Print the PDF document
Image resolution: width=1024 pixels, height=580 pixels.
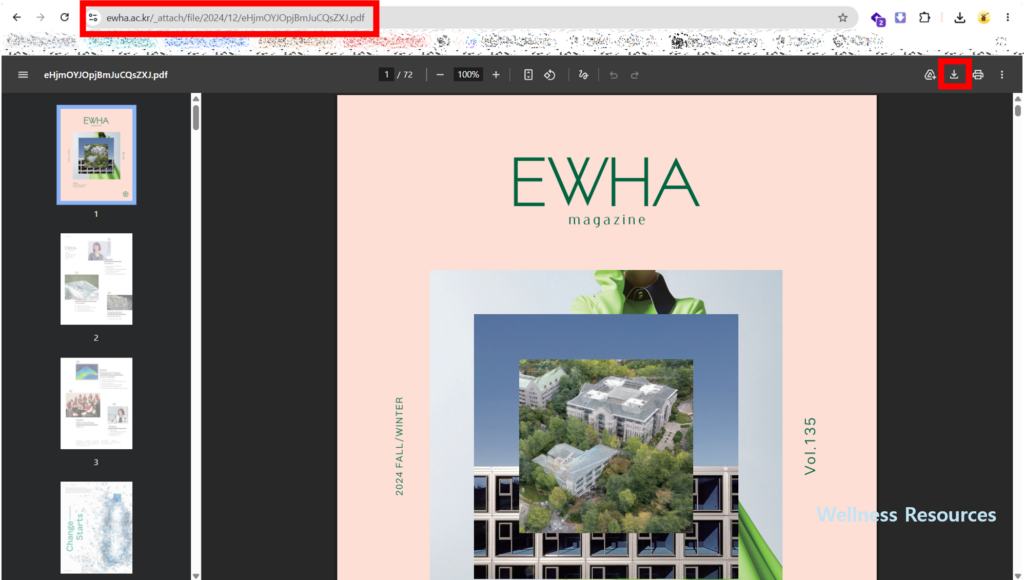tap(978, 74)
